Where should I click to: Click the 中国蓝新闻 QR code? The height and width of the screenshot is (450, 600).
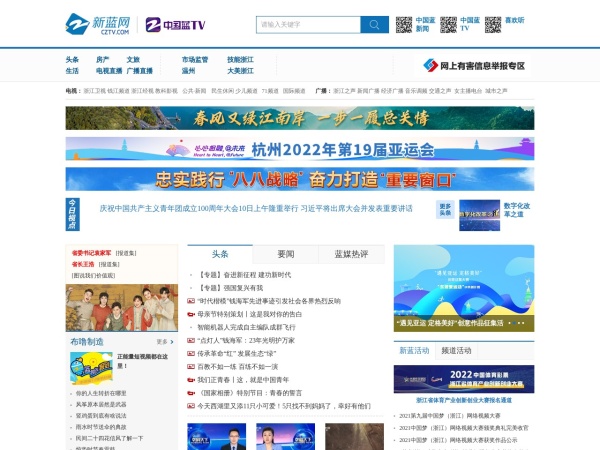coord(404,24)
